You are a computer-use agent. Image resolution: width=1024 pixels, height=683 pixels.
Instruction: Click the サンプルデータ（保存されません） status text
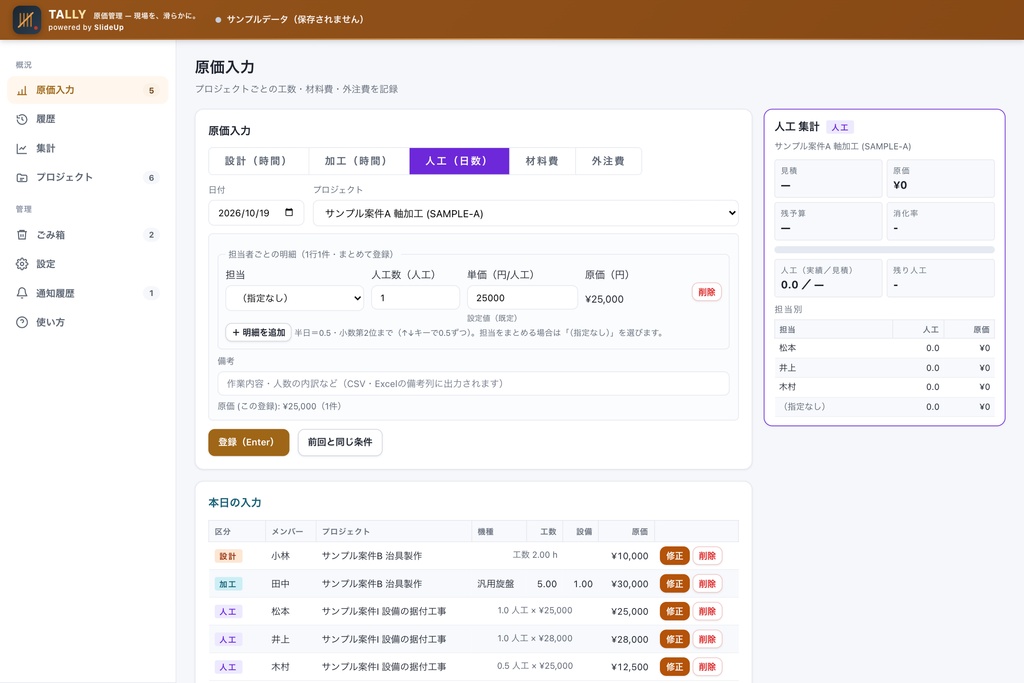pyautogui.click(x=295, y=20)
